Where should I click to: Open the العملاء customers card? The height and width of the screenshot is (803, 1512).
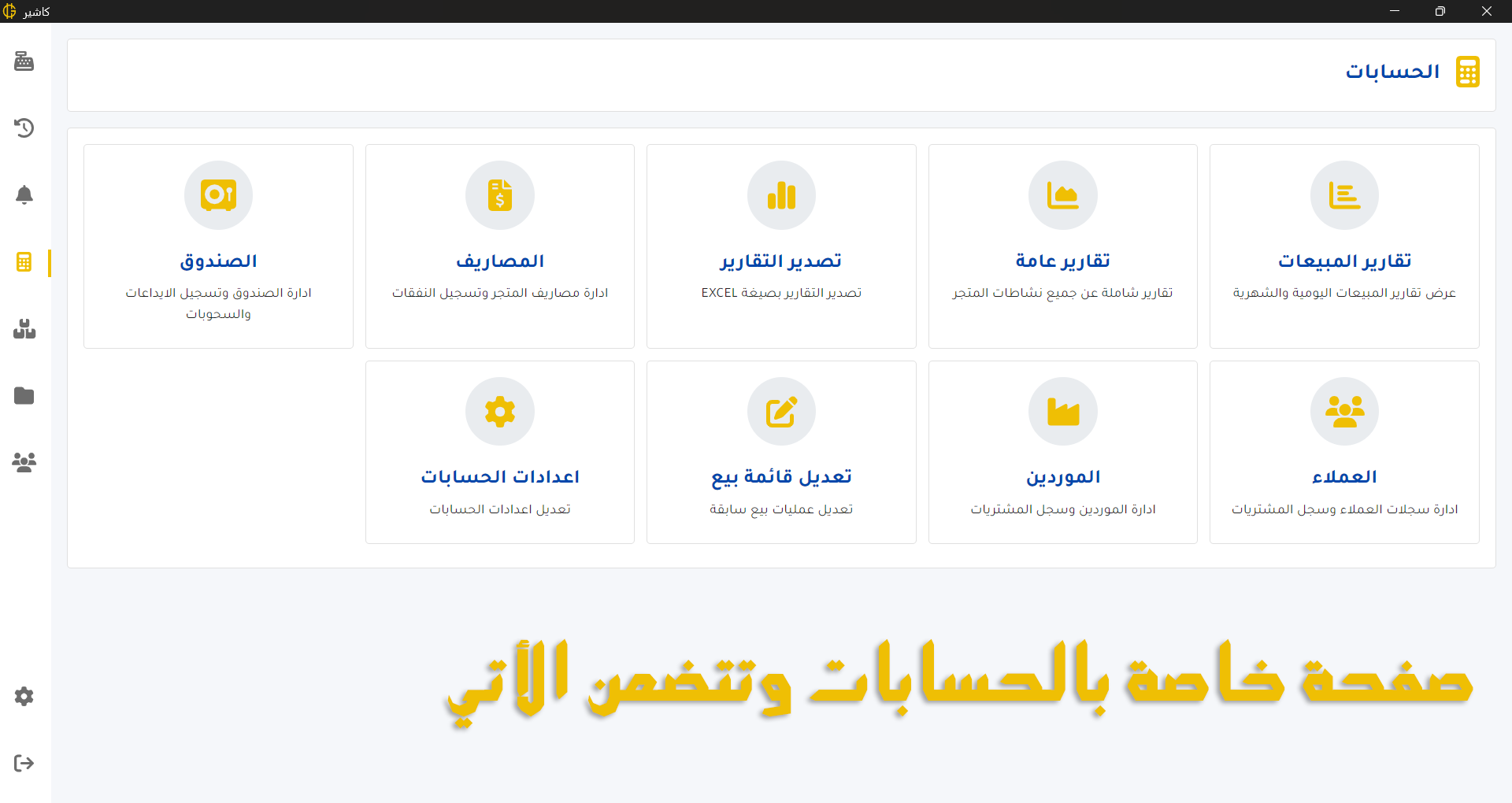point(1344,452)
